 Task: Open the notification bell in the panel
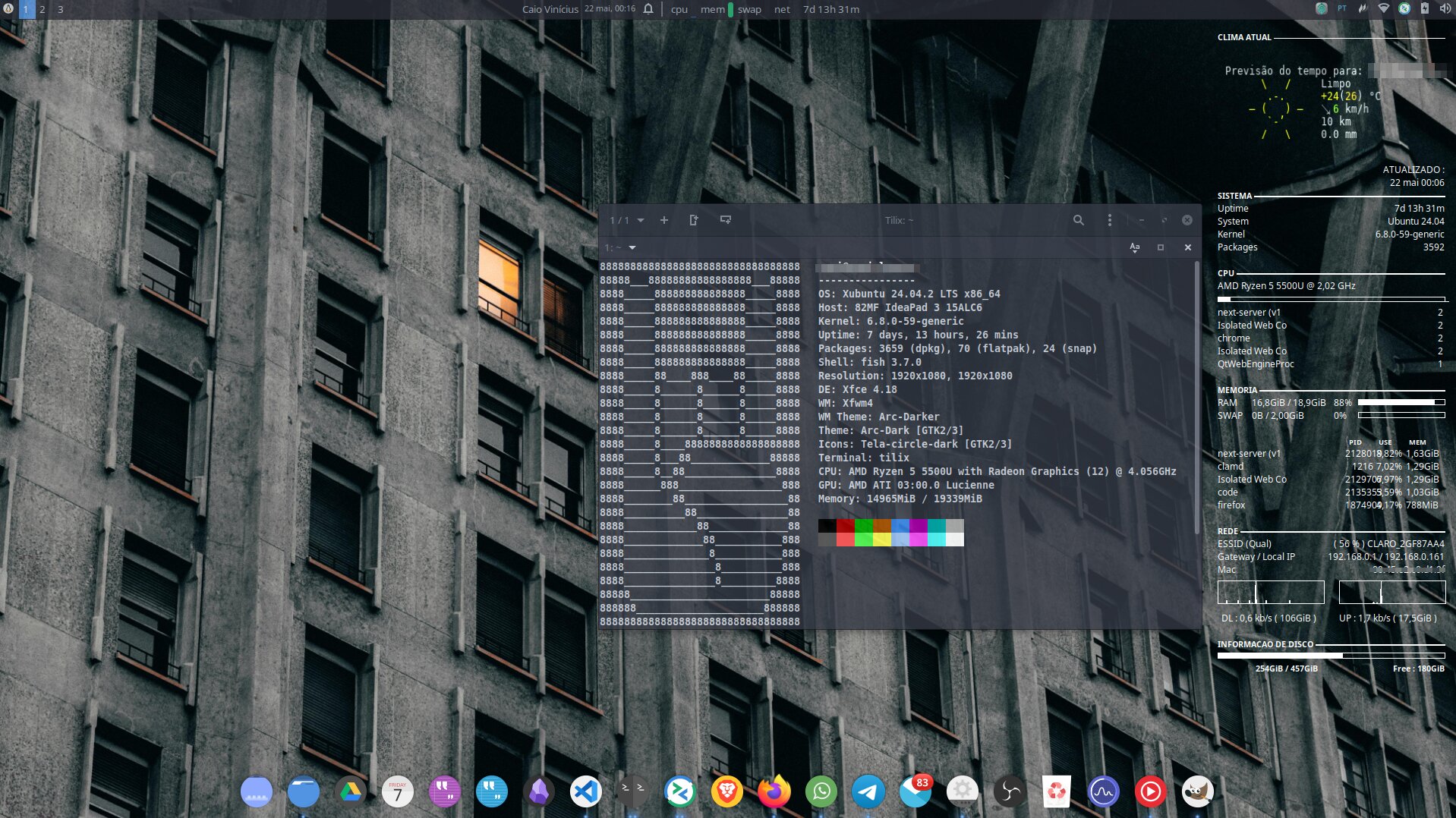[x=648, y=9]
